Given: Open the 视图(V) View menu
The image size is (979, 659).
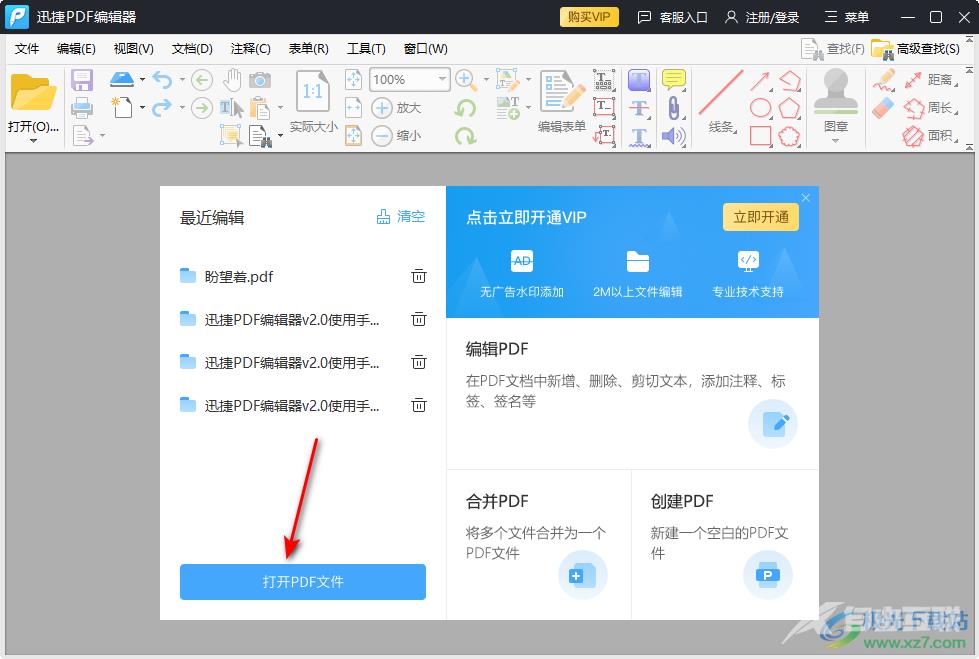Looking at the screenshot, I should [134, 49].
